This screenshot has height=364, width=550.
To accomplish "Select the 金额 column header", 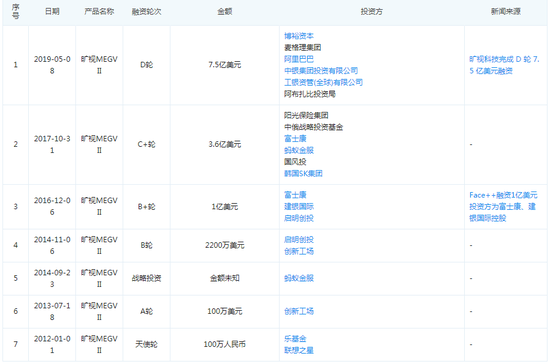I will pyautogui.click(x=225, y=12).
